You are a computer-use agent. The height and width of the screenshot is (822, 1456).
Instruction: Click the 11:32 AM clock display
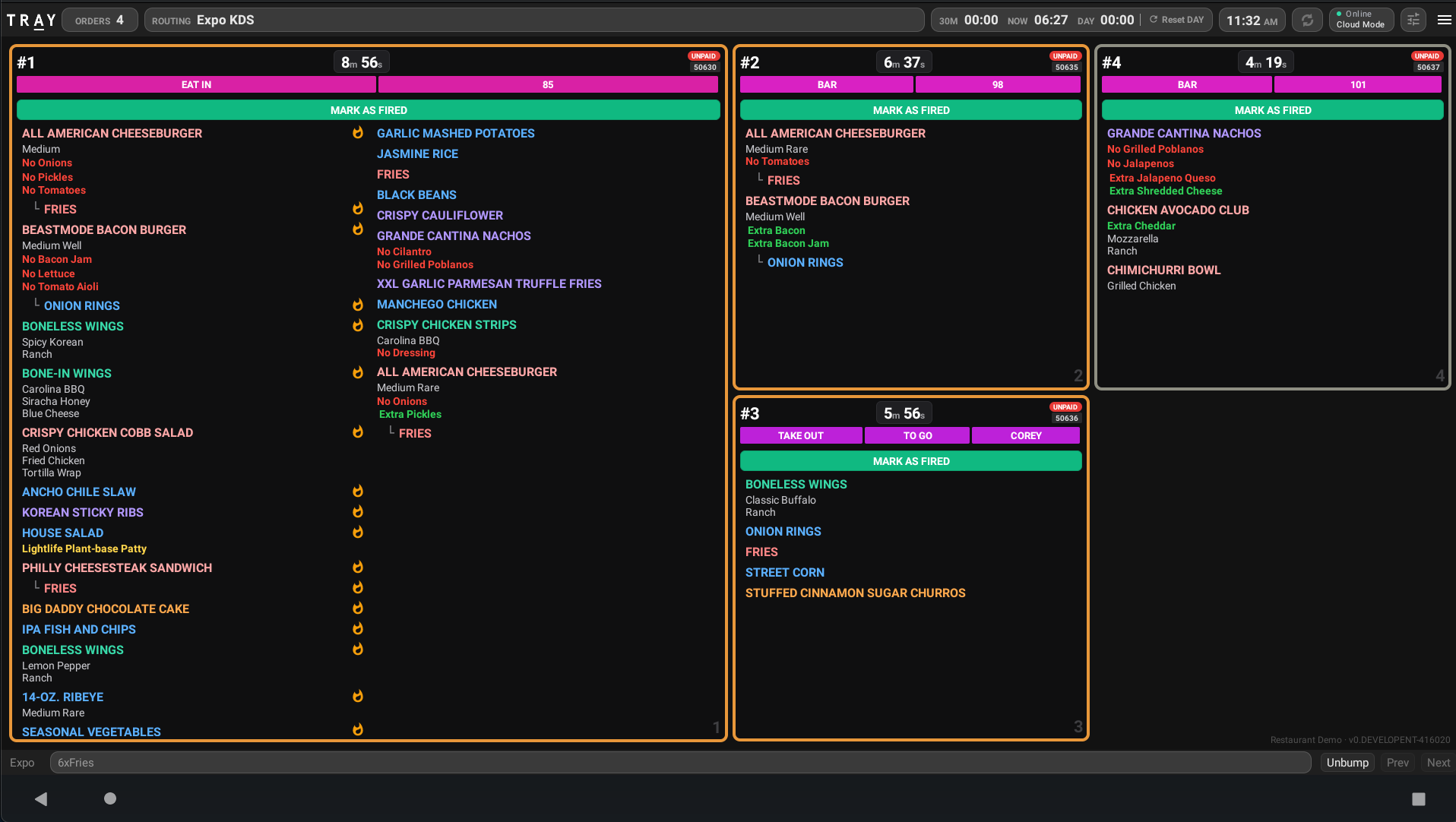(1252, 21)
